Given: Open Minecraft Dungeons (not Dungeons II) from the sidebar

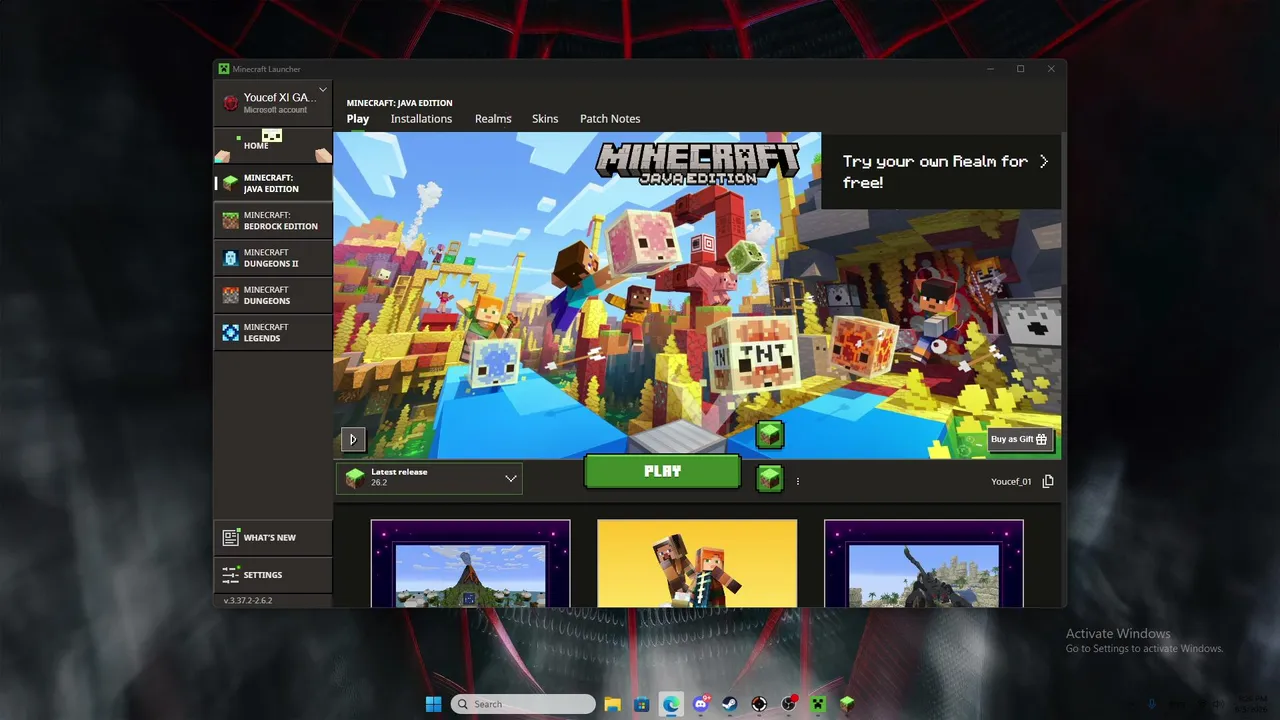Looking at the screenshot, I should (273, 295).
